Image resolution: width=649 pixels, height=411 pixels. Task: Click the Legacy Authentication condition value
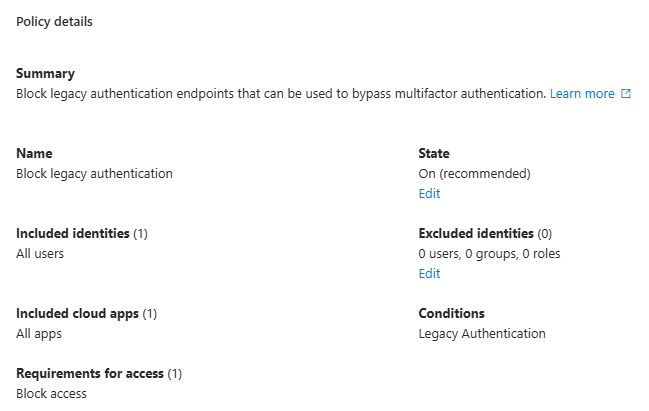[482, 334]
